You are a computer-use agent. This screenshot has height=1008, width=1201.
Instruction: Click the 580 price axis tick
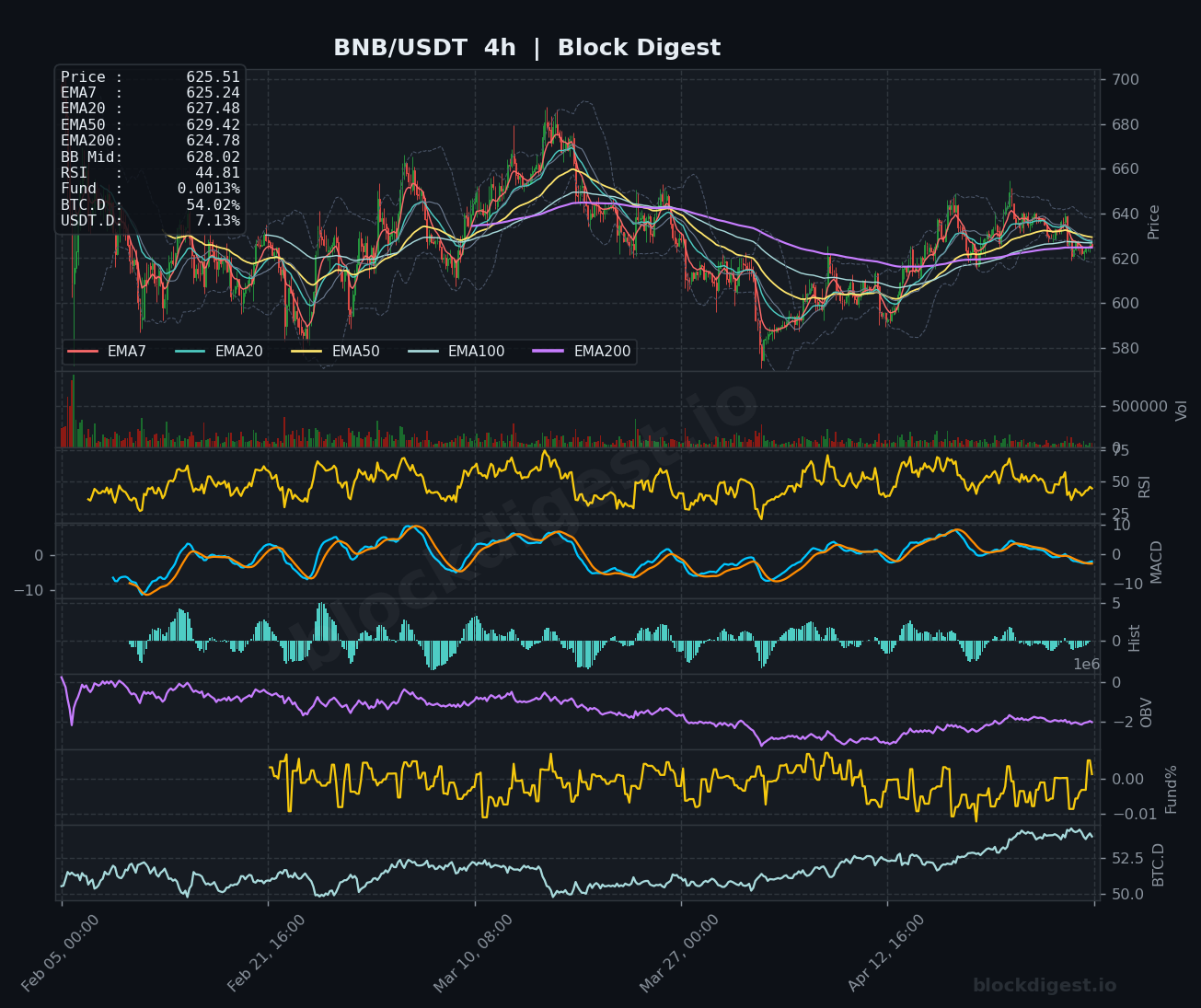tap(1126, 349)
